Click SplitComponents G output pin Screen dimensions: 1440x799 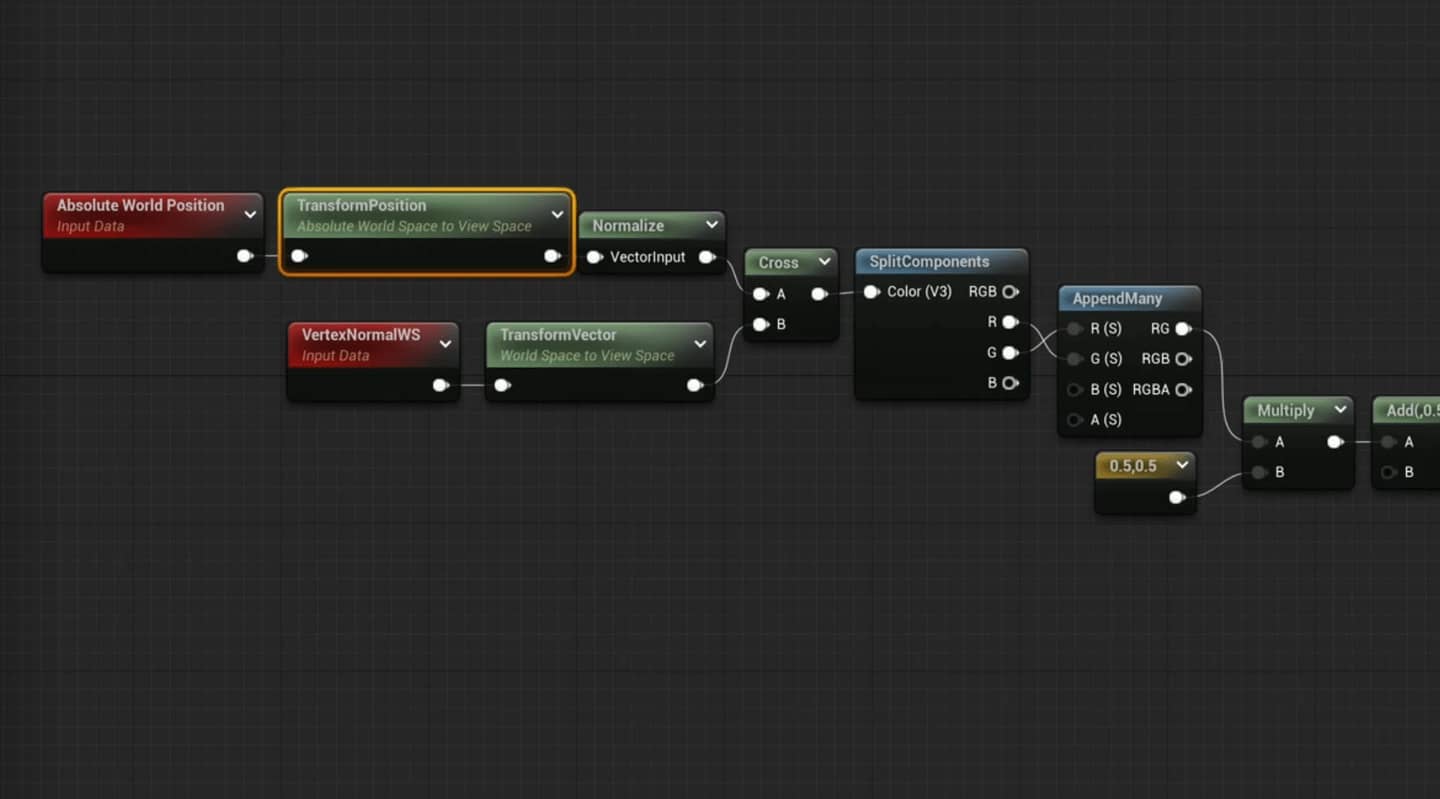pos(1010,352)
